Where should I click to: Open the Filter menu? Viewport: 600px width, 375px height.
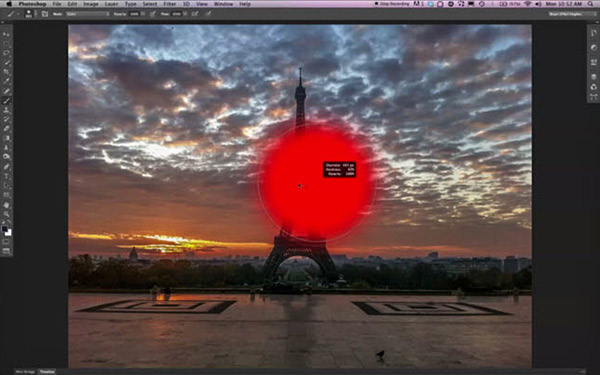pos(170,4)
